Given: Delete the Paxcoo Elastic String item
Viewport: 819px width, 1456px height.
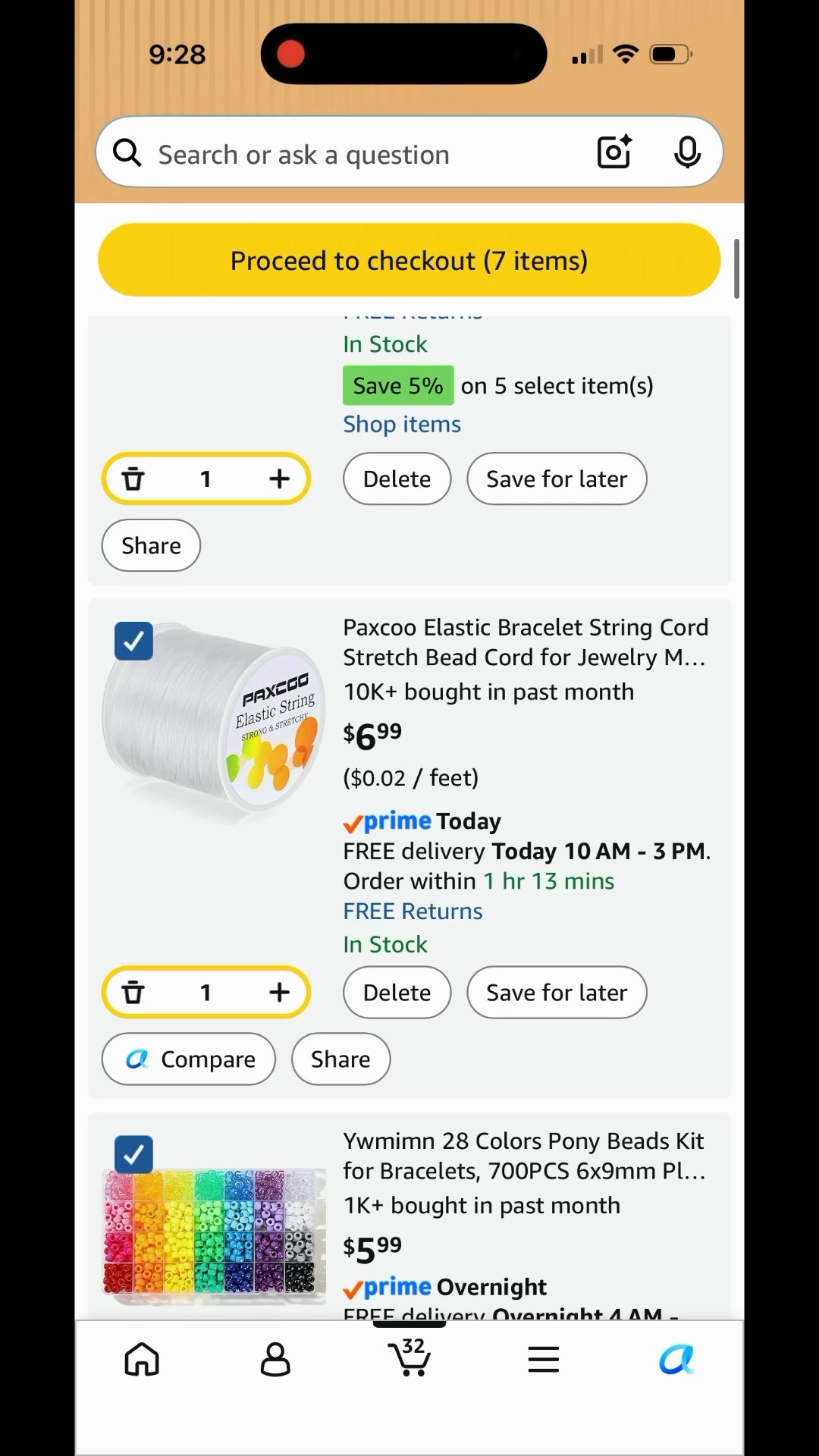Looking at the screenshot, I should pyautogui.click(x=397, y=993).
